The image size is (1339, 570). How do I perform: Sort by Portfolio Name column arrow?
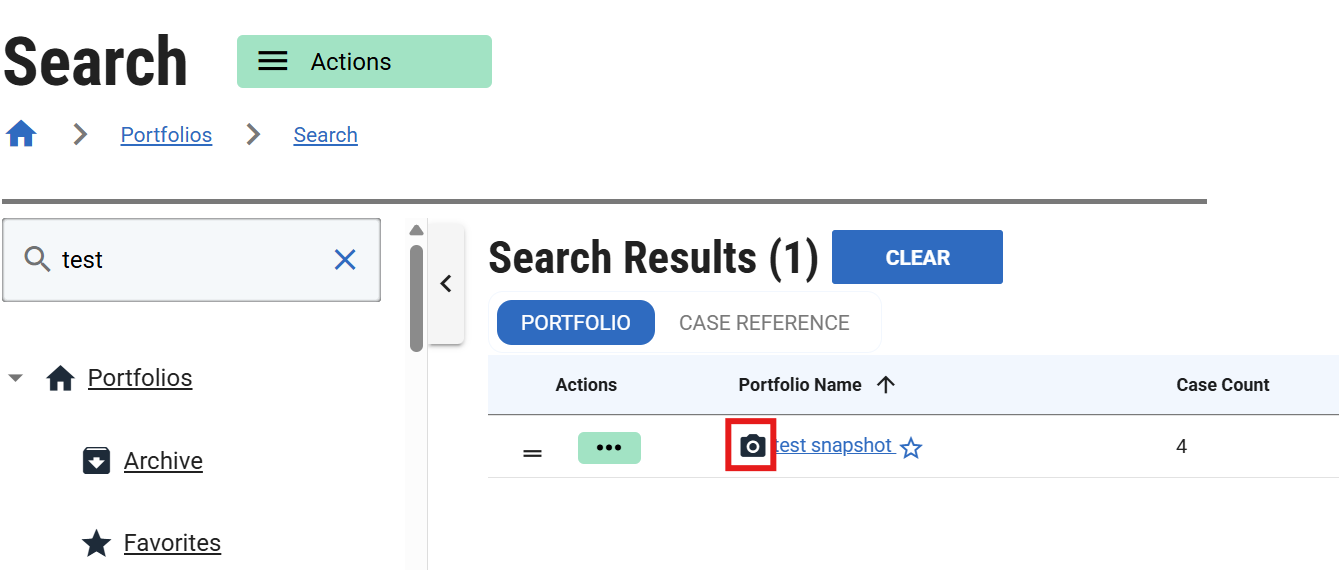(885, 385)
